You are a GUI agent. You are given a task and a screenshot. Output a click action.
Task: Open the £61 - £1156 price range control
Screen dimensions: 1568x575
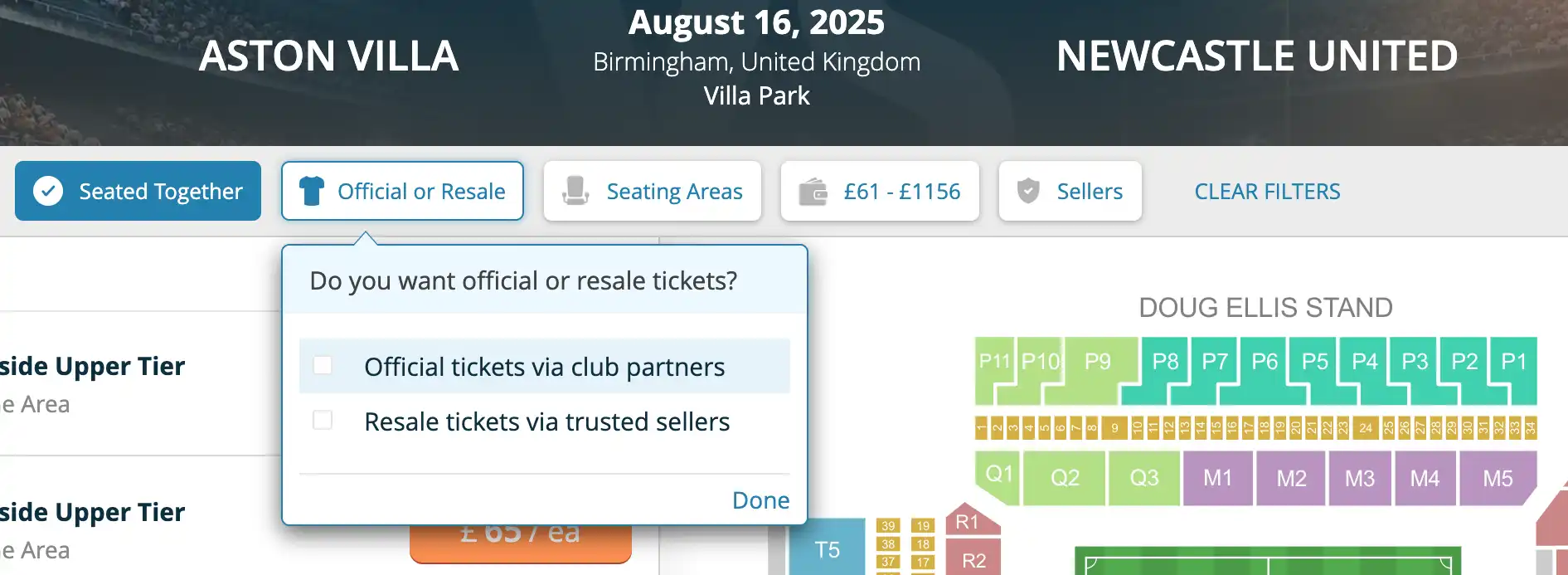tap(880, 191)
